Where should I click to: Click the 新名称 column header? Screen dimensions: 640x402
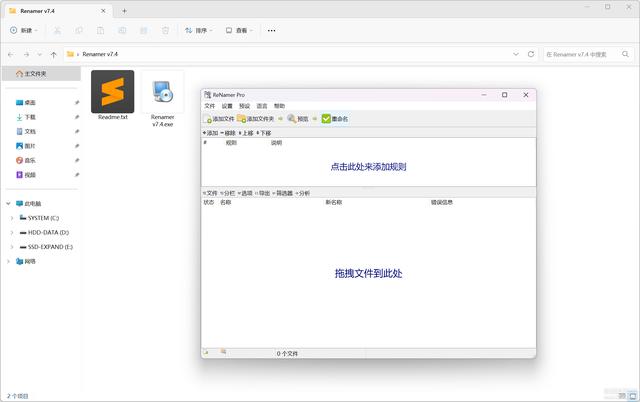pos(334,202)
